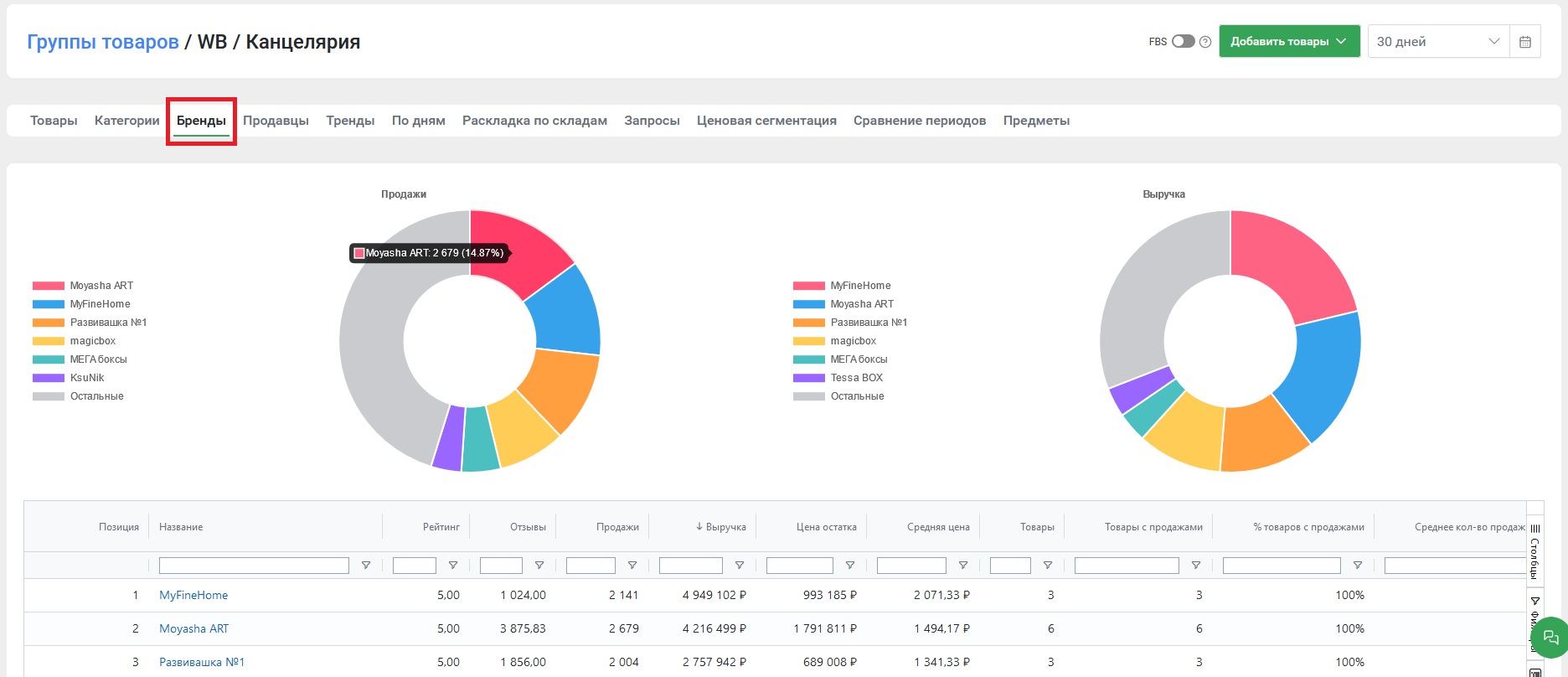Open filter funnel for the Продажи column

click(632, 566)
